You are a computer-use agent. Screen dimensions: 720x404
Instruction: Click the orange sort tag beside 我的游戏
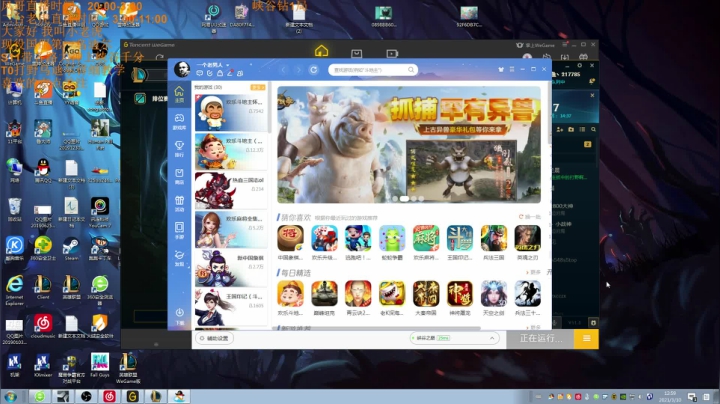click(257, 87)
